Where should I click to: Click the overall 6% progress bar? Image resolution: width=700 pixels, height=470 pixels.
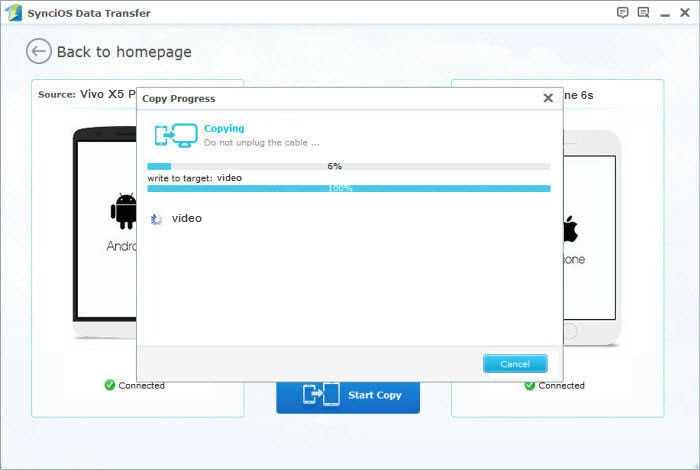[348, 166]
